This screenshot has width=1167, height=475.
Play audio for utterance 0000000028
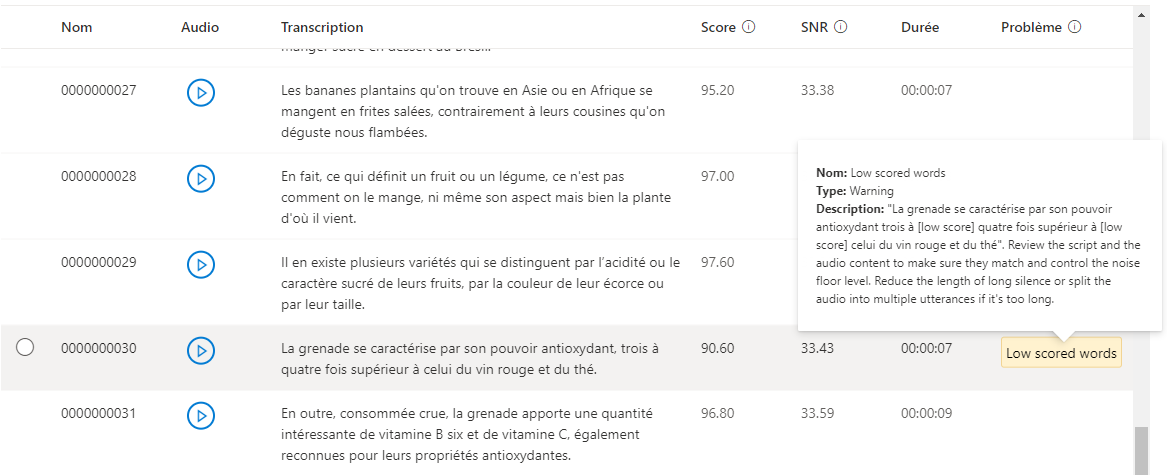(x=201, y=179)
